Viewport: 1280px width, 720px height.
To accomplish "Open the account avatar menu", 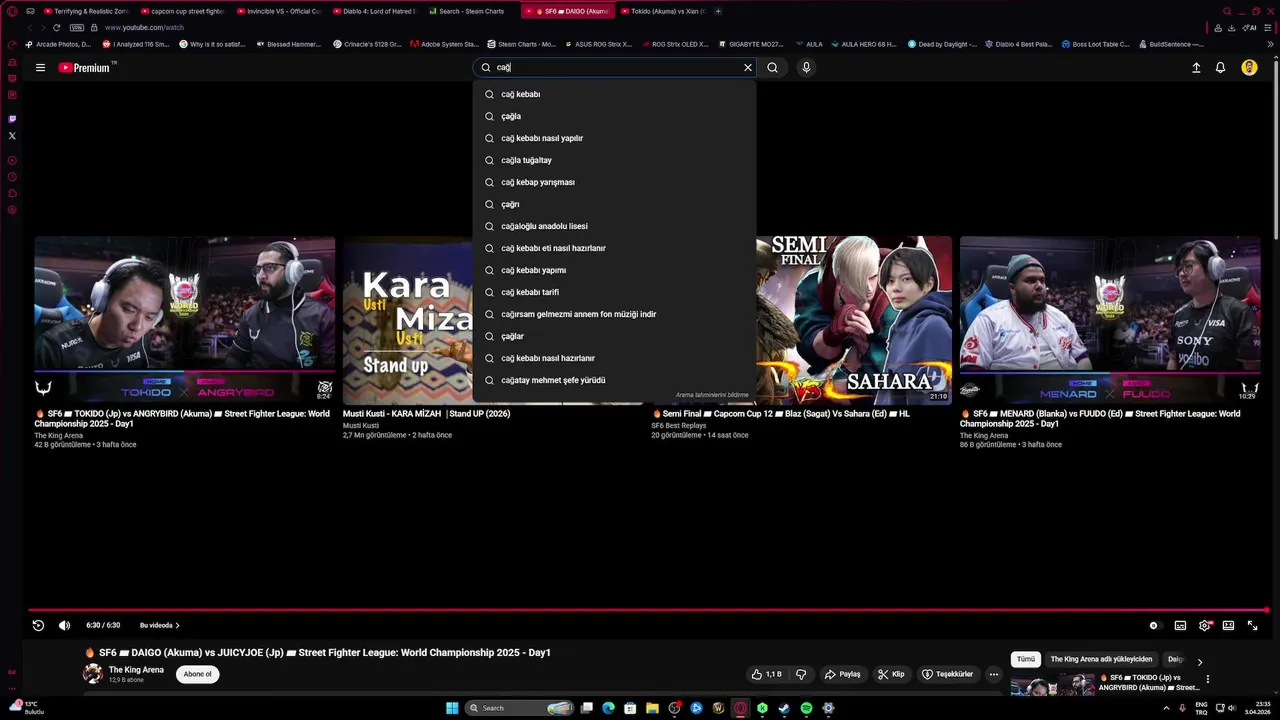I will (1249, 67).
